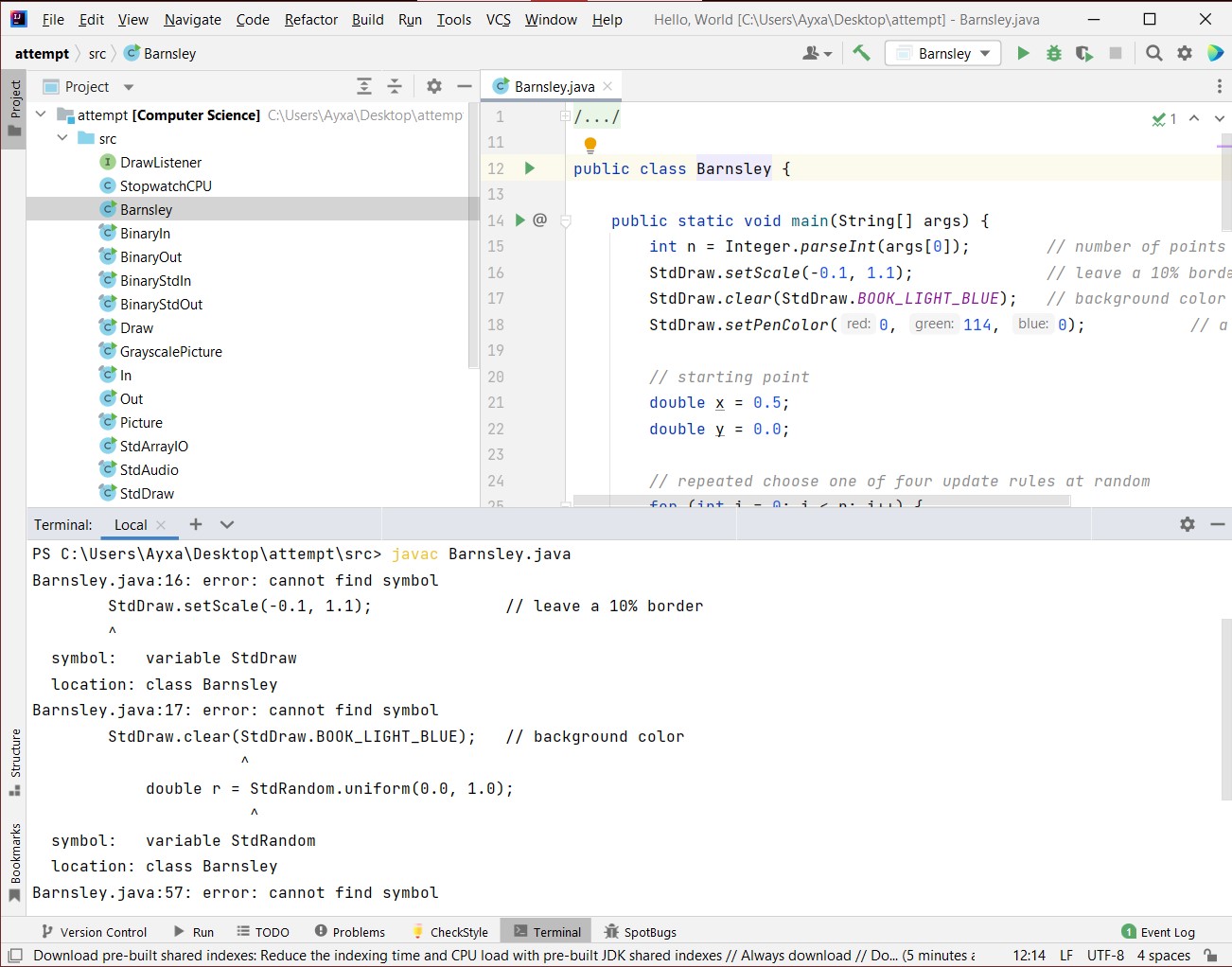The width and height of the screenshot is (1232, 967).
Task: Open the TODO tool window
Action: [263, 932]
